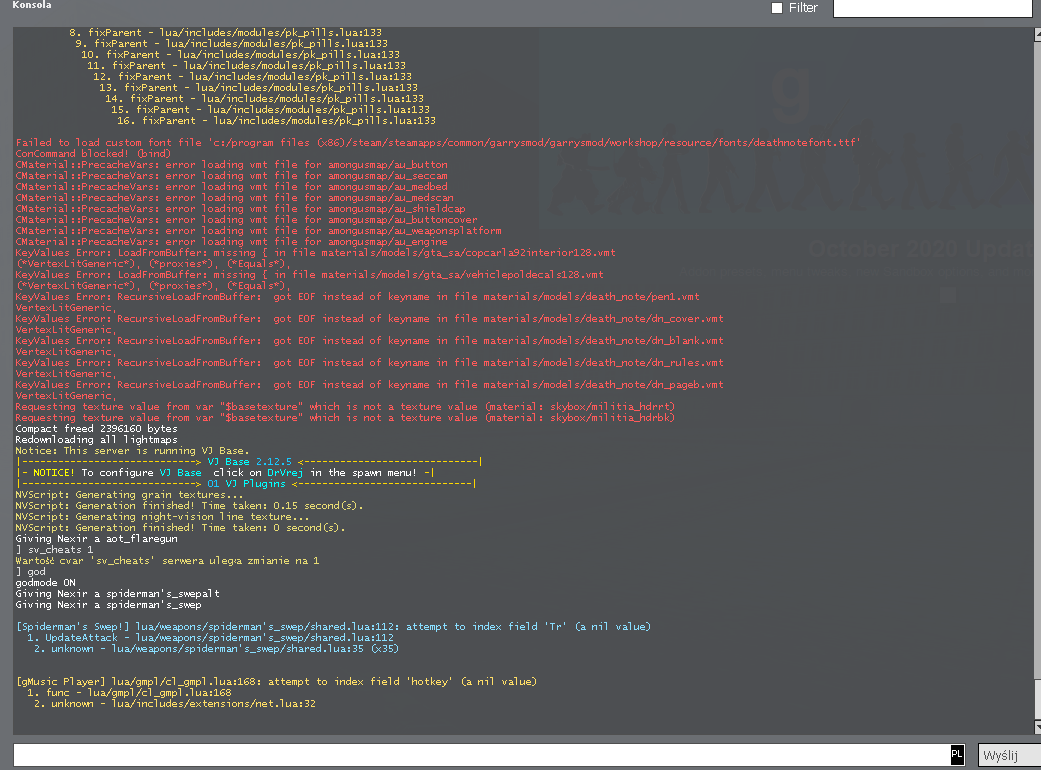Image resolution: width=1041 pixels, height=770 pixels.
Task: Click the death_note/dn_pageb.vmt error line
Action: click(x=369, y=384)
